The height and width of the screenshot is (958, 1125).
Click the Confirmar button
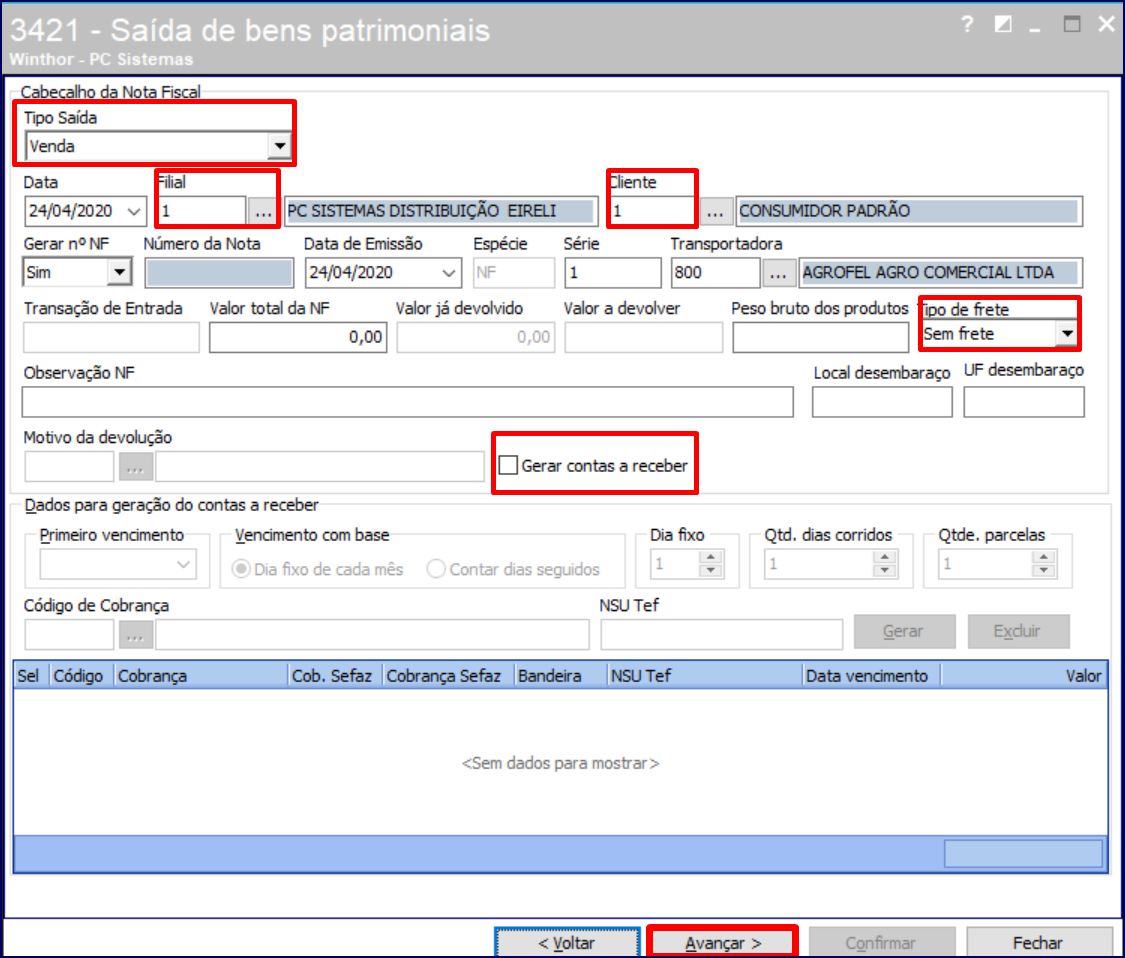pos(881,943)
